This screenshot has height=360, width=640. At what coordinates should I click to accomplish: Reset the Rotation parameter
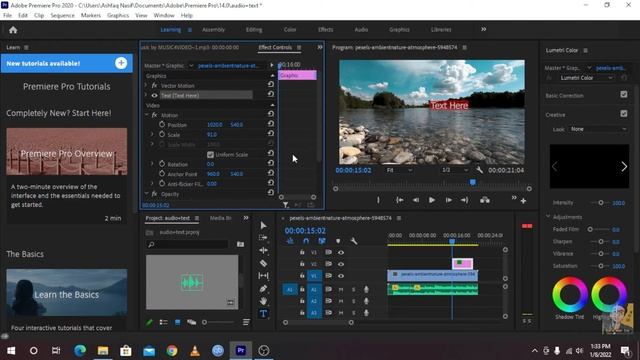tap(271, 163)
